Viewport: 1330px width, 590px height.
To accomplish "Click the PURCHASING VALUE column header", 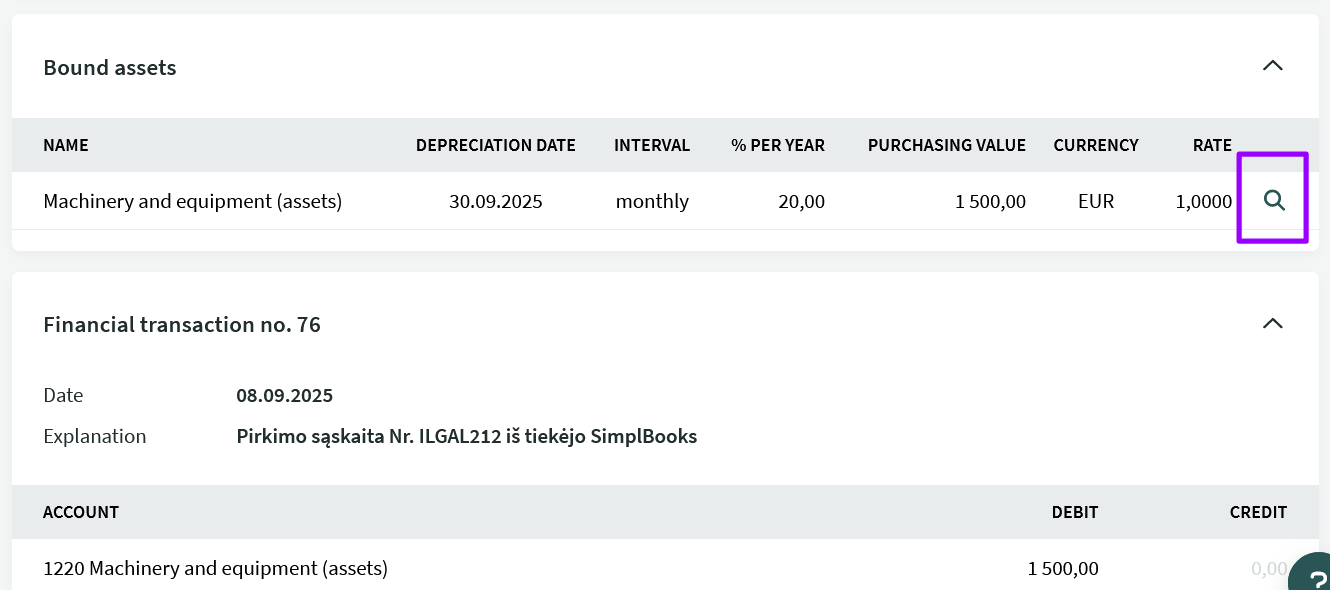I will [946, 145].
